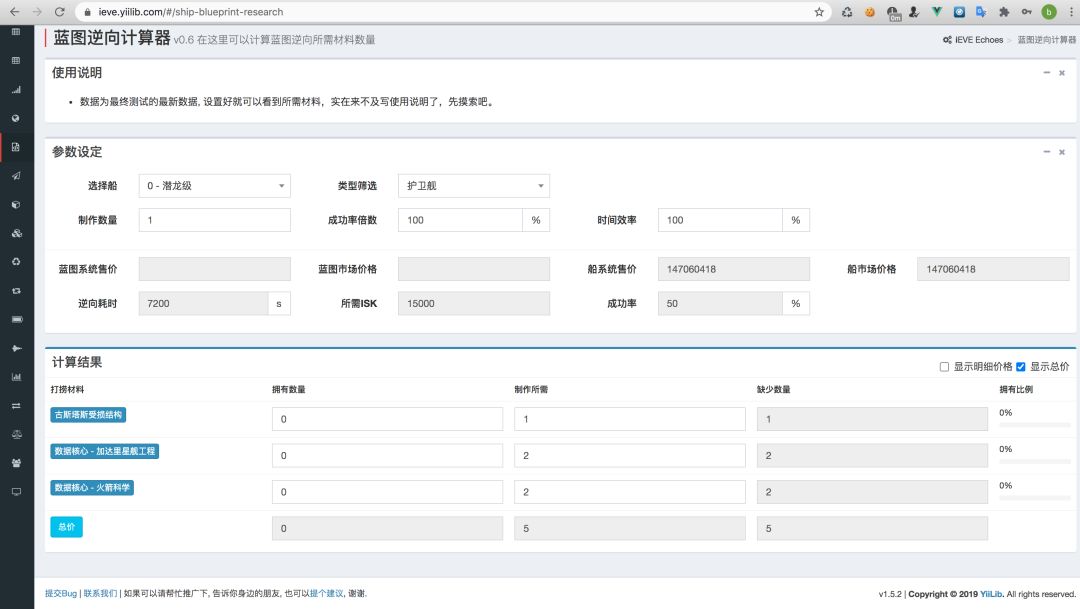
Task: Click the paper plane sidebar icon
Action: pos(16,176)
